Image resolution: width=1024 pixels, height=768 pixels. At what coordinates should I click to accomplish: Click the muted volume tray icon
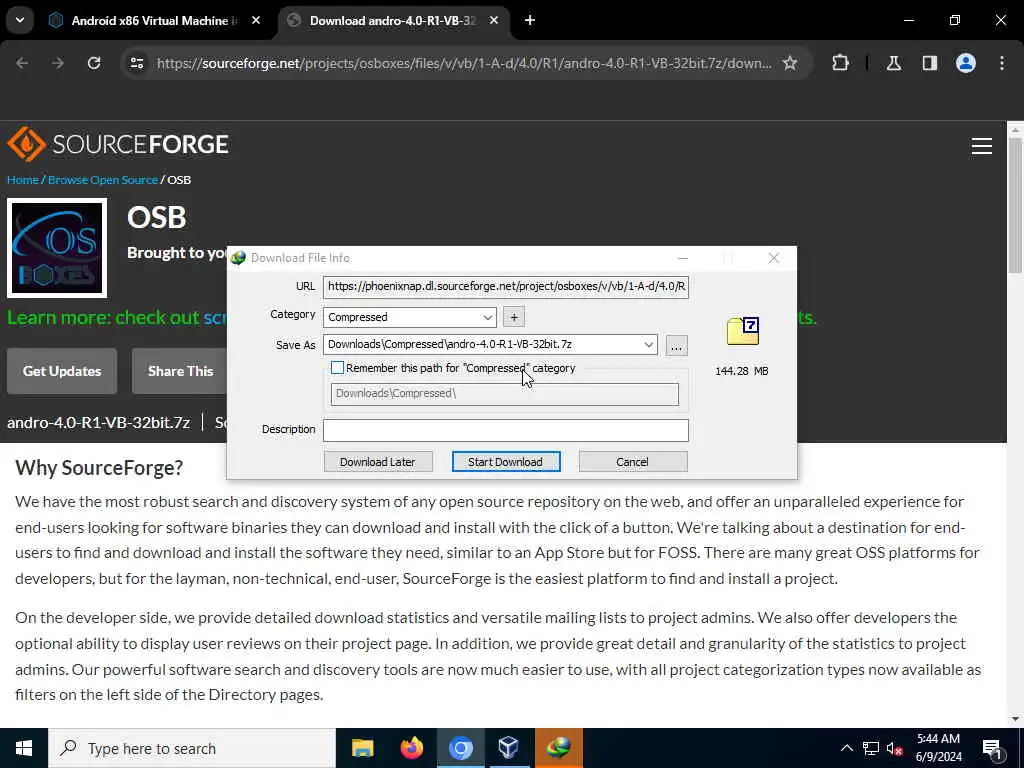[x=895, y=748]
